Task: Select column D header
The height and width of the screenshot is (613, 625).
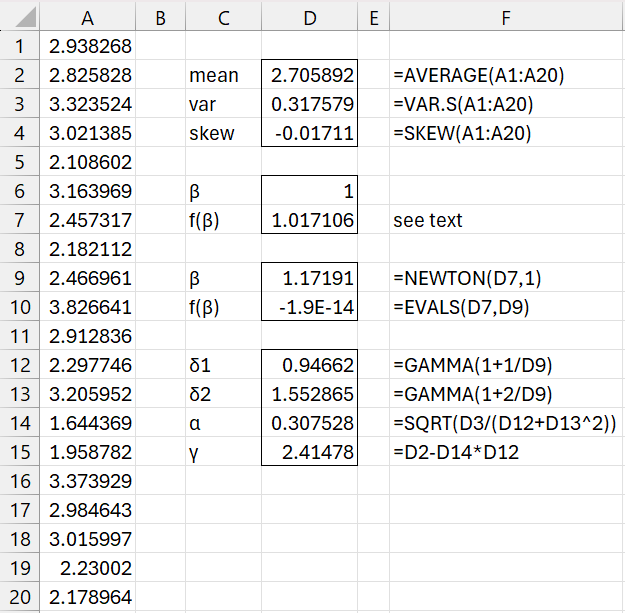Action: point(310,16)
